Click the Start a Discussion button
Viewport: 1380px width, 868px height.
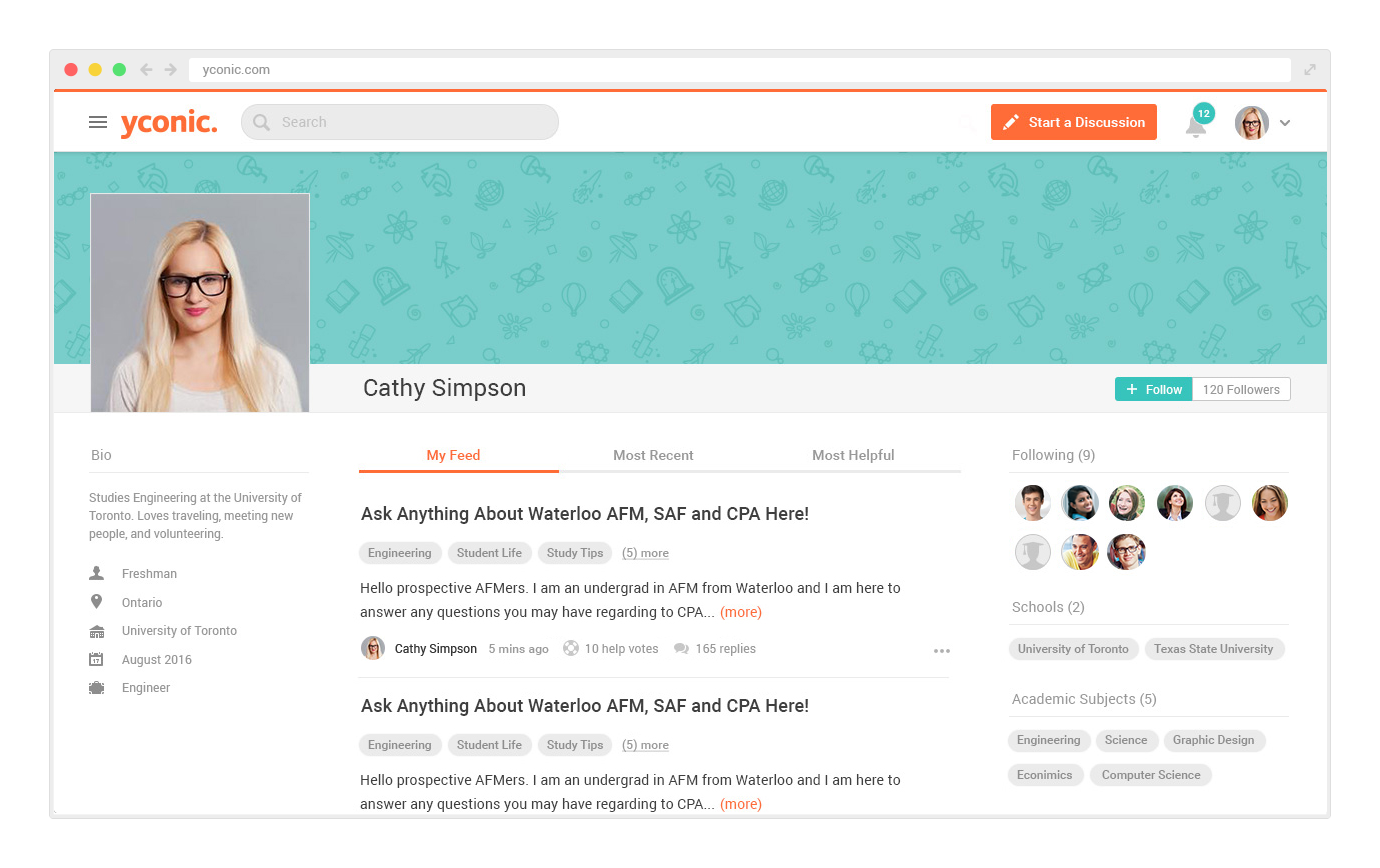pos(1074,122)
